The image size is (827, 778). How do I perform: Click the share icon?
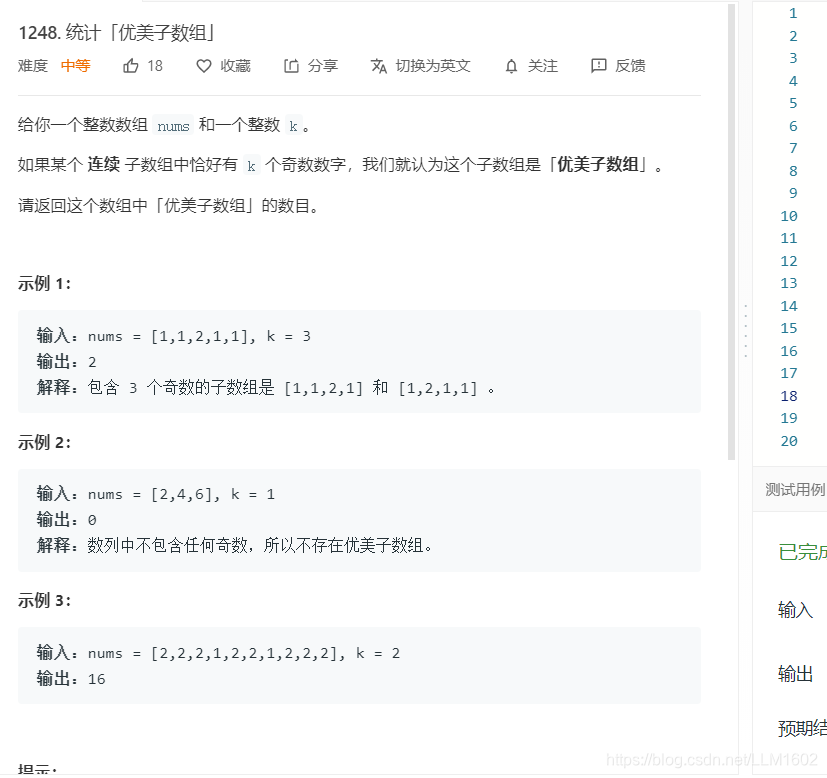click(x=291, y=66)
